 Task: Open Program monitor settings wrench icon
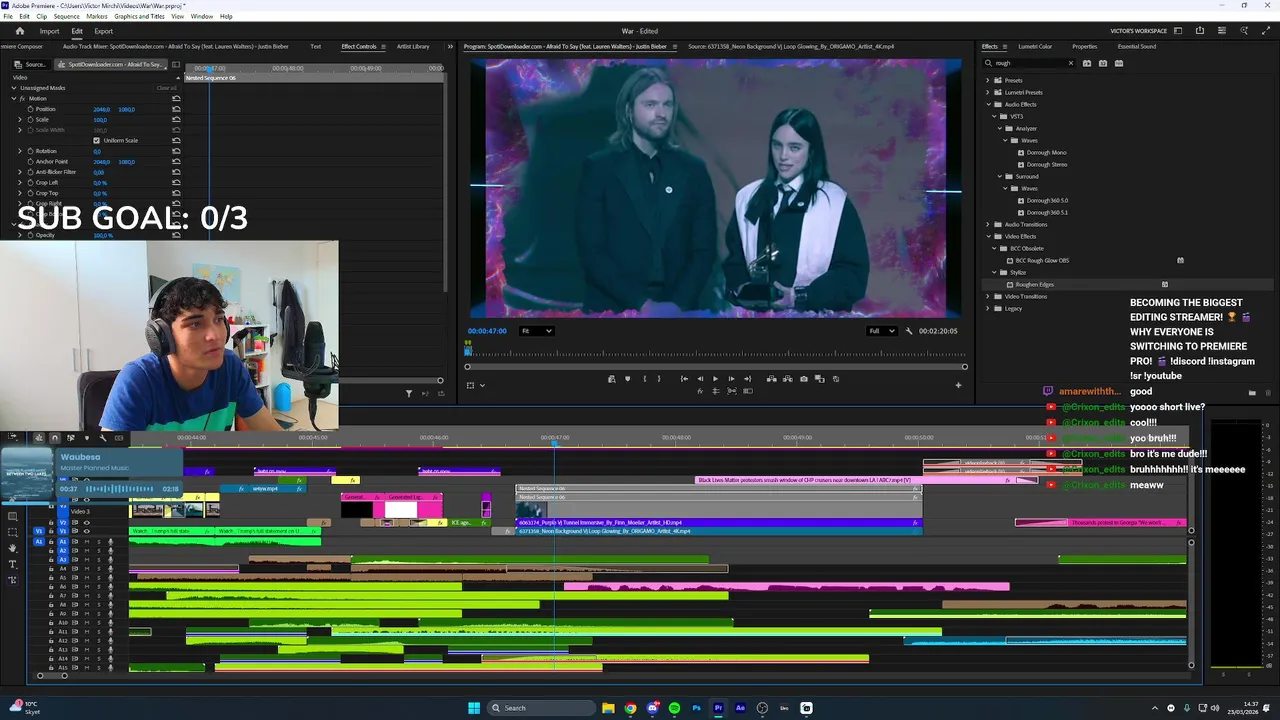909,331
